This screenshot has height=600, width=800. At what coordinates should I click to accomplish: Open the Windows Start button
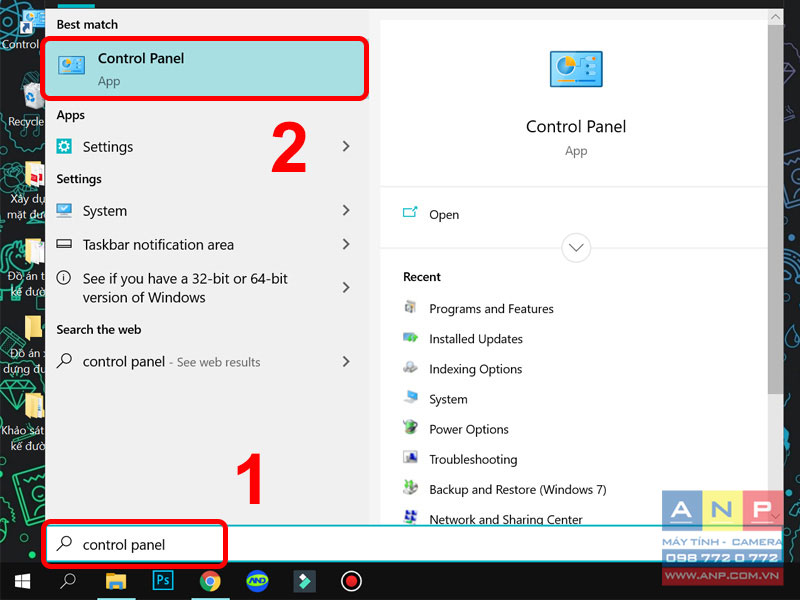pos(22,581)
